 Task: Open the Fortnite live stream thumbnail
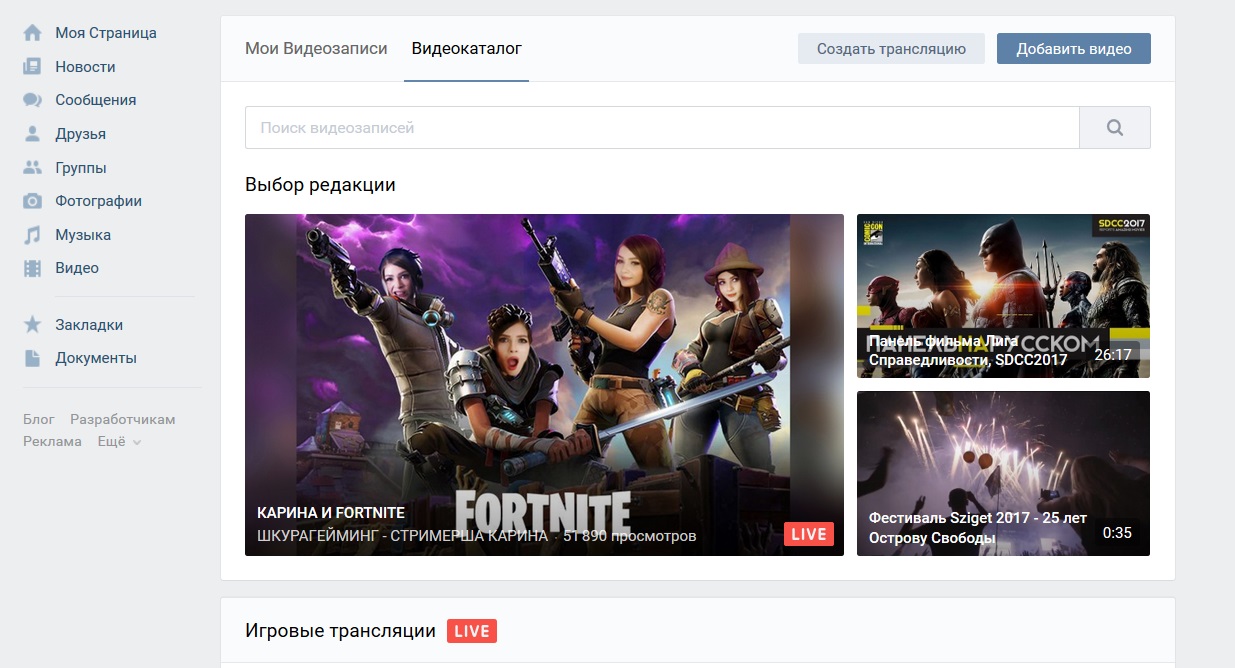click(x=544, y=385)
